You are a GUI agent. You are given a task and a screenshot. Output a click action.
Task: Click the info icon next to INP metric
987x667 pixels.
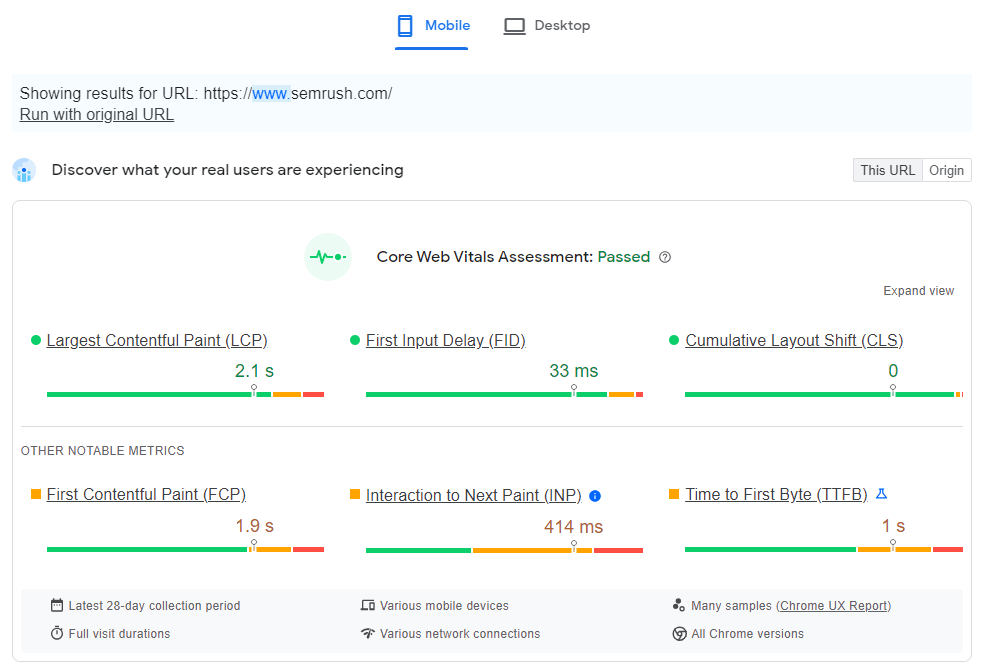[595, 495]
